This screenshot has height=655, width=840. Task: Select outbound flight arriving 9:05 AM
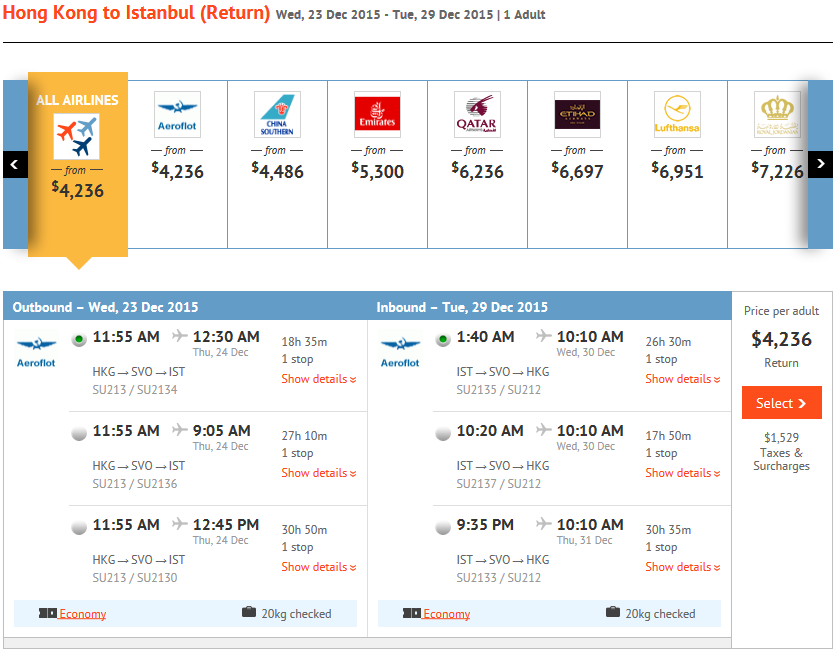point(79,433)
